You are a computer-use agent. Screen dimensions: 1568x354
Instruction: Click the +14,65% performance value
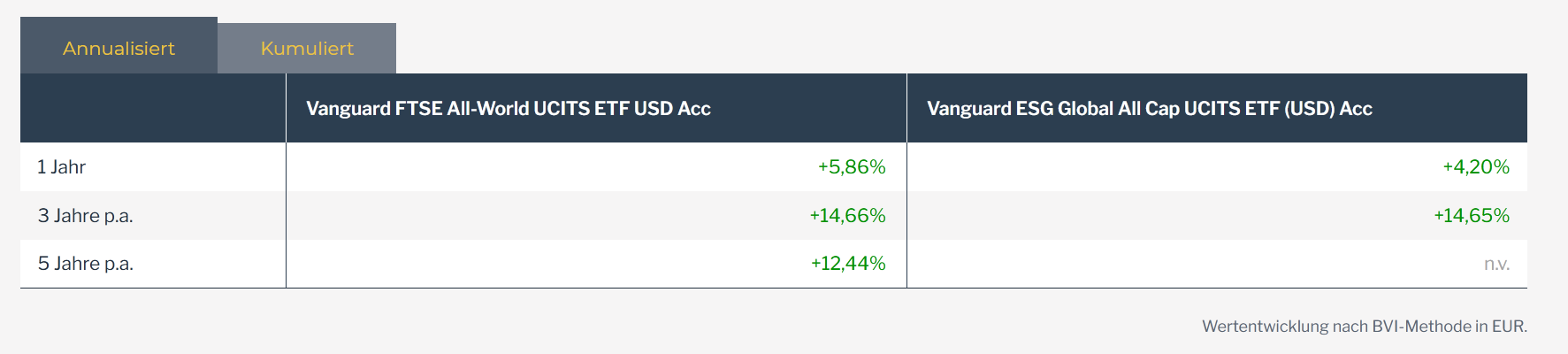pyautogui.click(x=1471, y=216)
